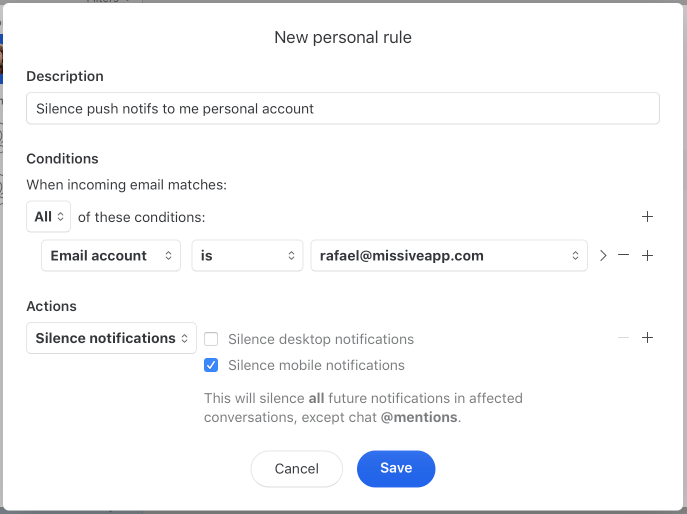Uncheck the Silence mobile notifications checkbox
Image resolution: width=687 pixels, height=514 pixels.
[x=211, y=365]
